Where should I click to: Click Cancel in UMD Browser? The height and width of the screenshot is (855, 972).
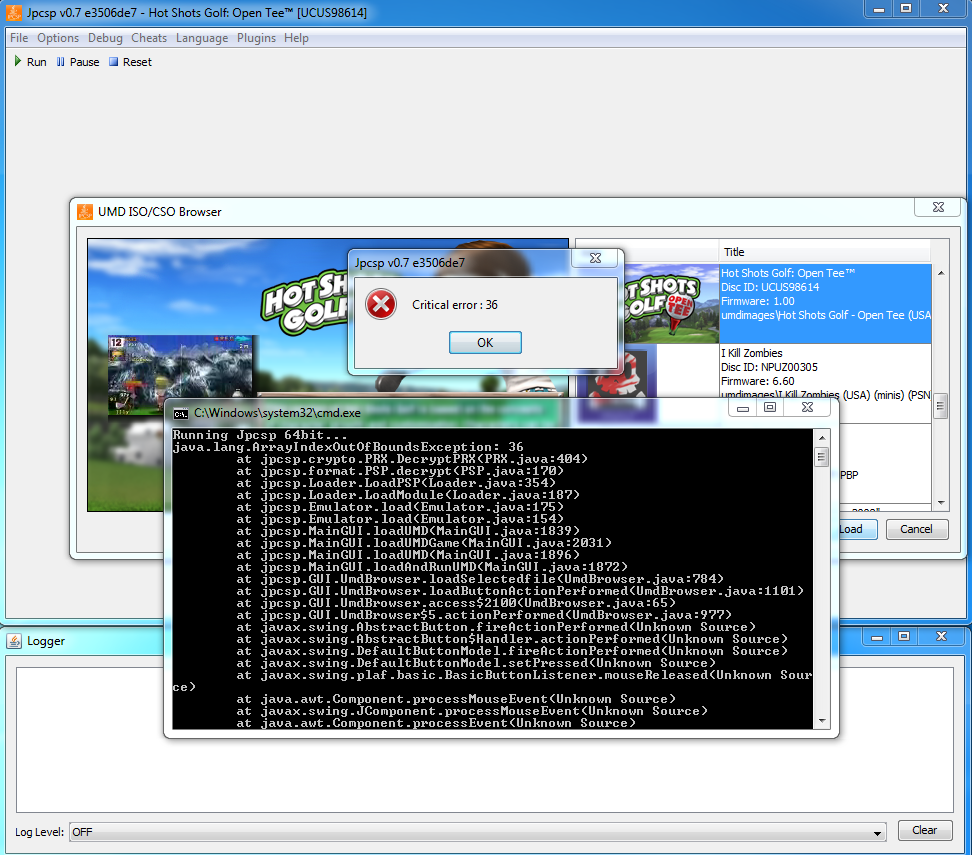[x=916, y=529]
